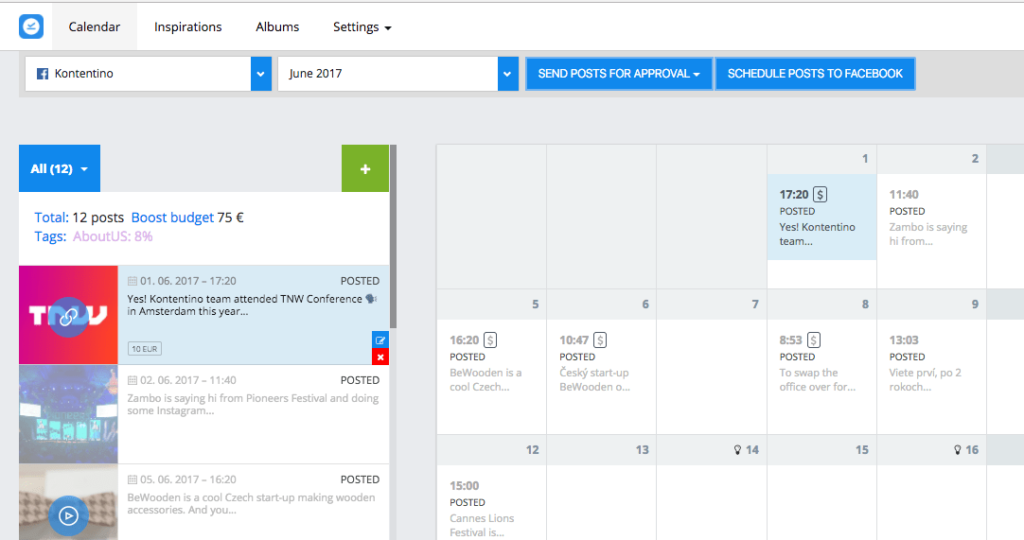Click boost dollar icon on 17:20 post

pyautogui.click(x=820, y=194)
